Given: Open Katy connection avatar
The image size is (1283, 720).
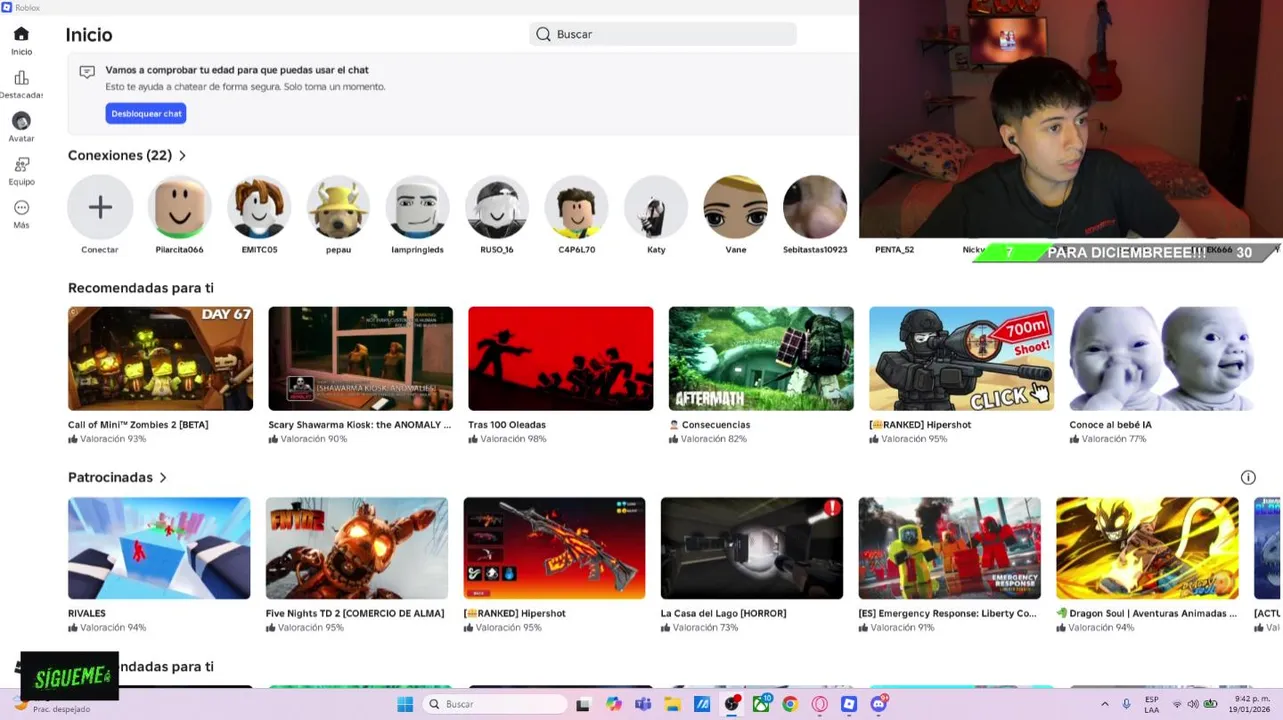Looking at the screenshot, I should click(656, 207).
